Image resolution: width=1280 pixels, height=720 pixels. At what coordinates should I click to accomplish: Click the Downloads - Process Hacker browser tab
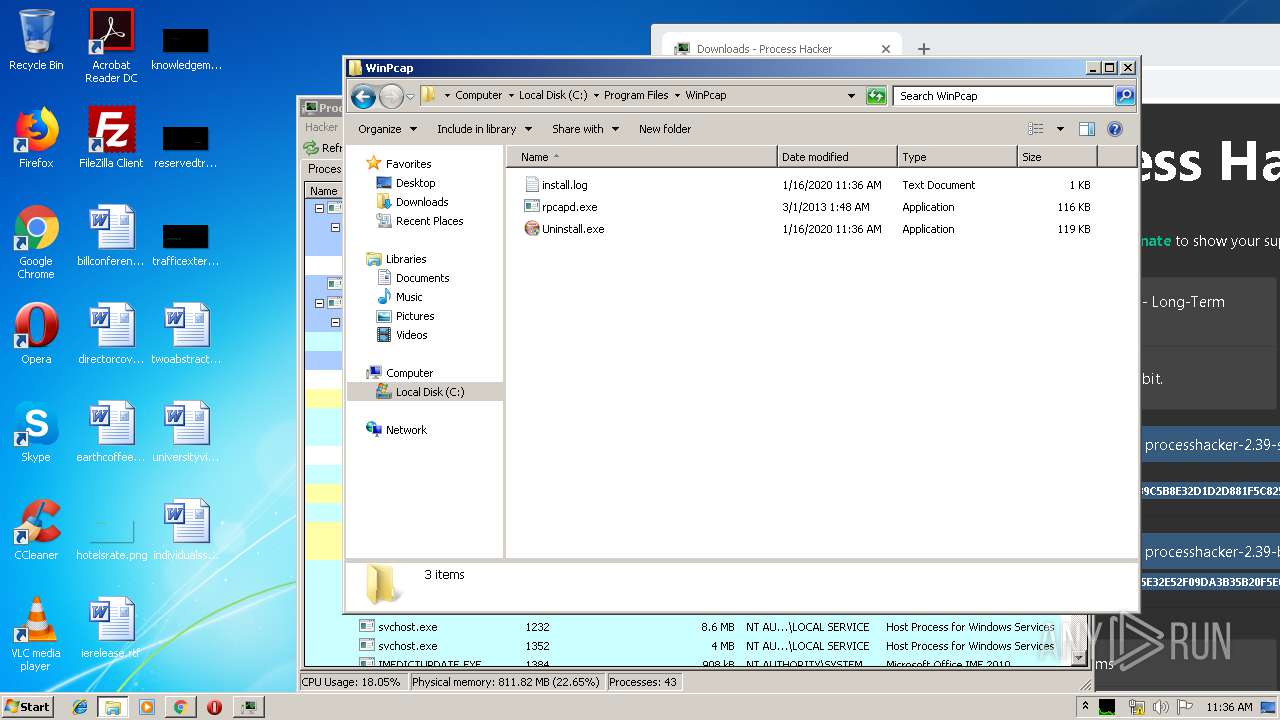pos(780,48)
